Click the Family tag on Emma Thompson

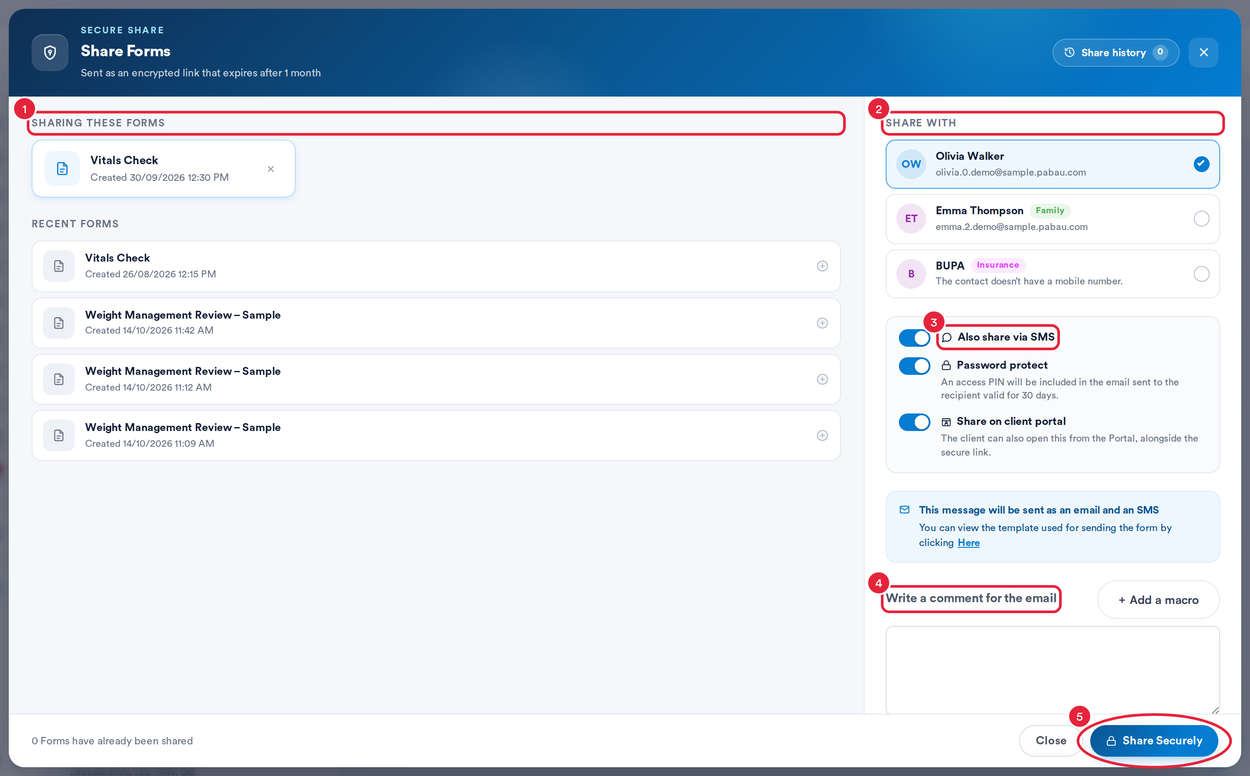pos(1050,211)
